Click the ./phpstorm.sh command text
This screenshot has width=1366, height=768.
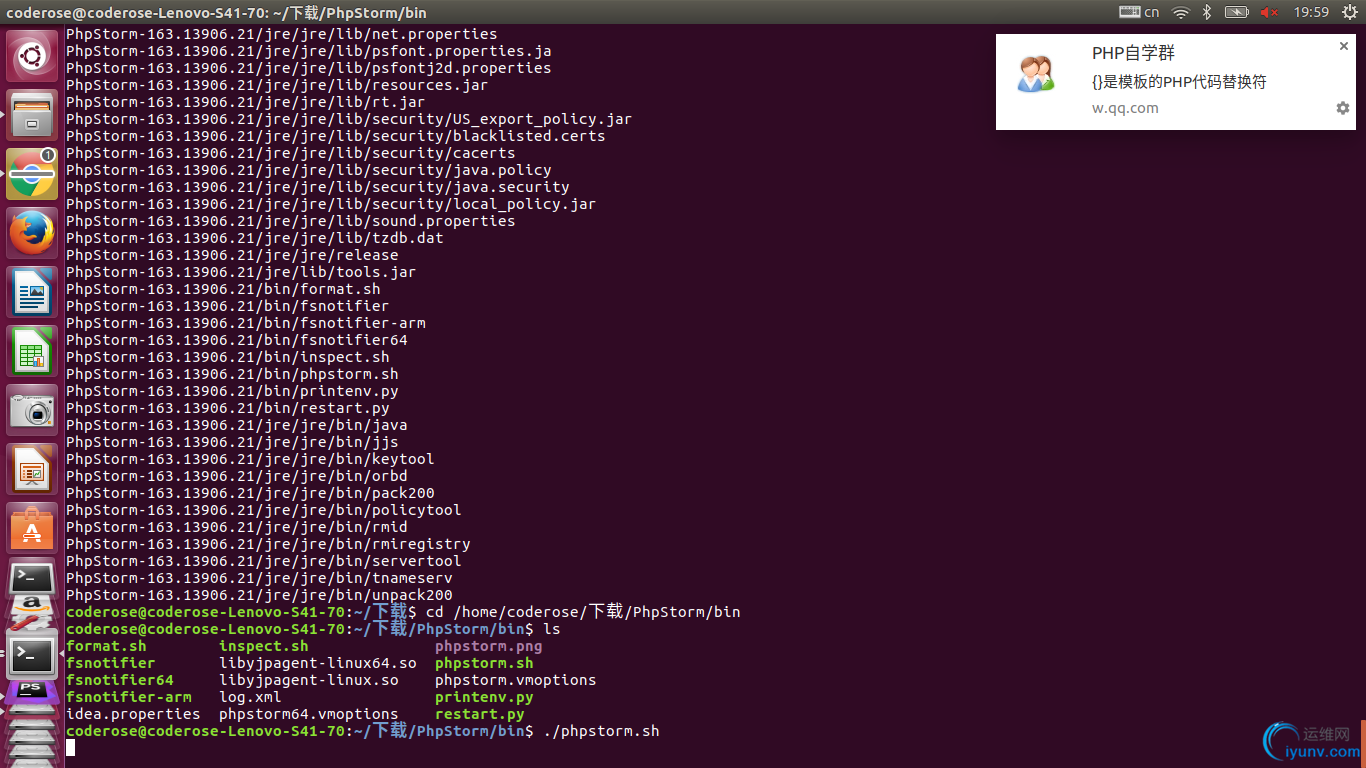[601, 731]
